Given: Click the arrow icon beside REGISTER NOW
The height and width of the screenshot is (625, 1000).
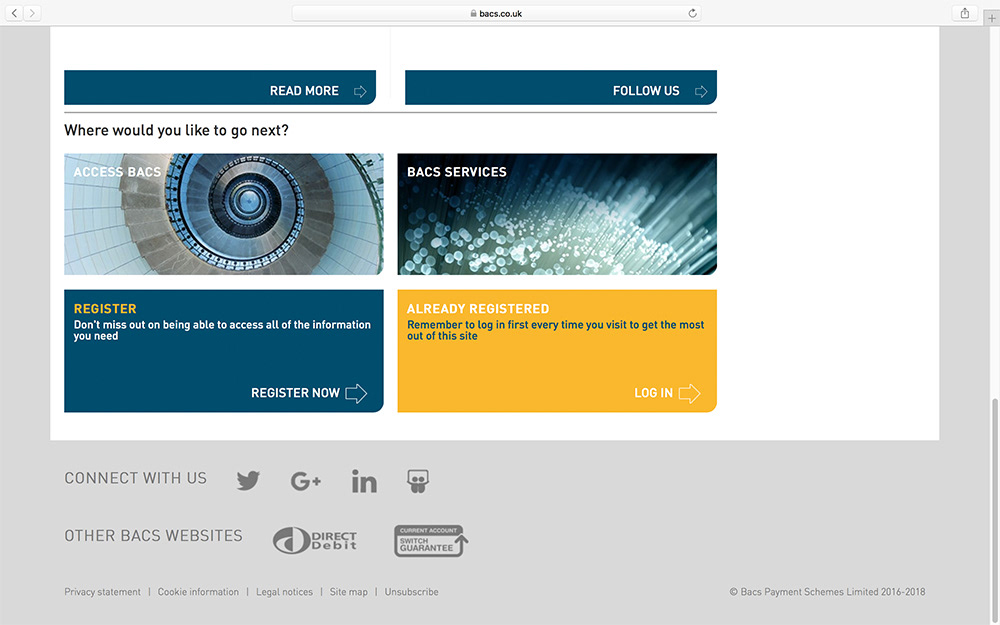Looking at the screenshot, I should [x=356, y=393].
